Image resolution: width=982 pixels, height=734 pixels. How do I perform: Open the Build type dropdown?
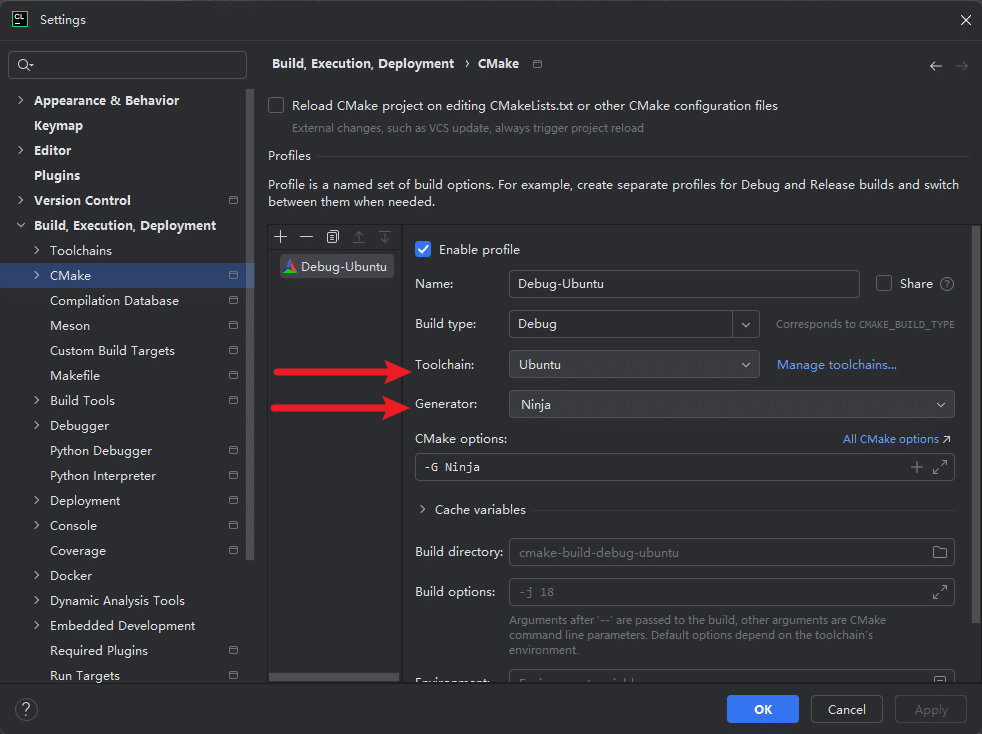[x=746, y=324]
